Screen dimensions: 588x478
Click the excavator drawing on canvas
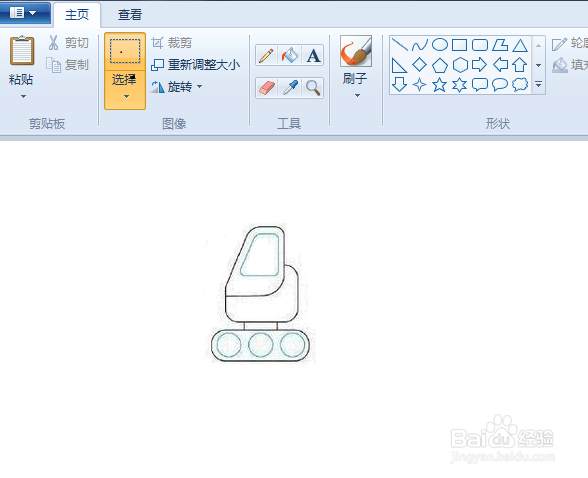261,294
